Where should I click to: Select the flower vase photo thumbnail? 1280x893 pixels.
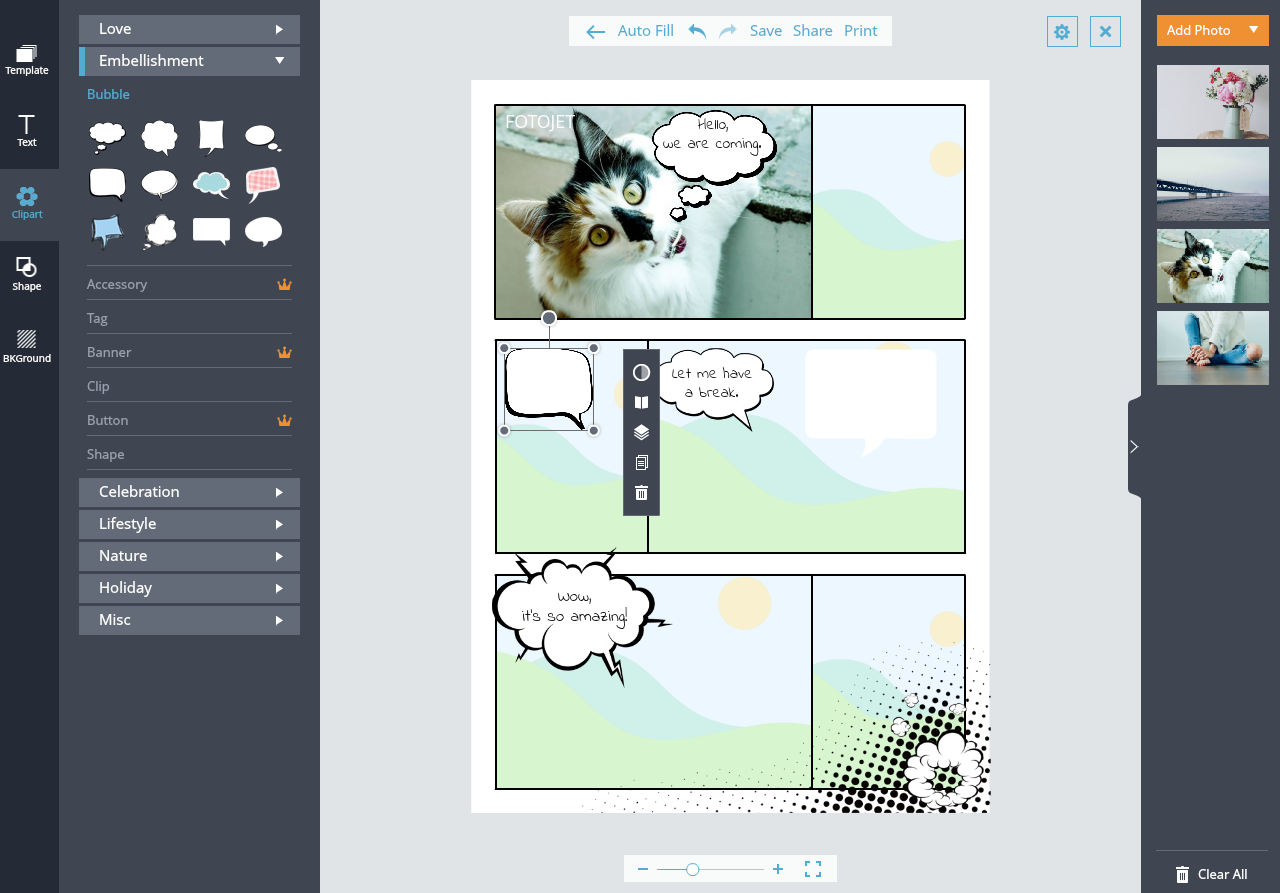[x=1213, y=102]
